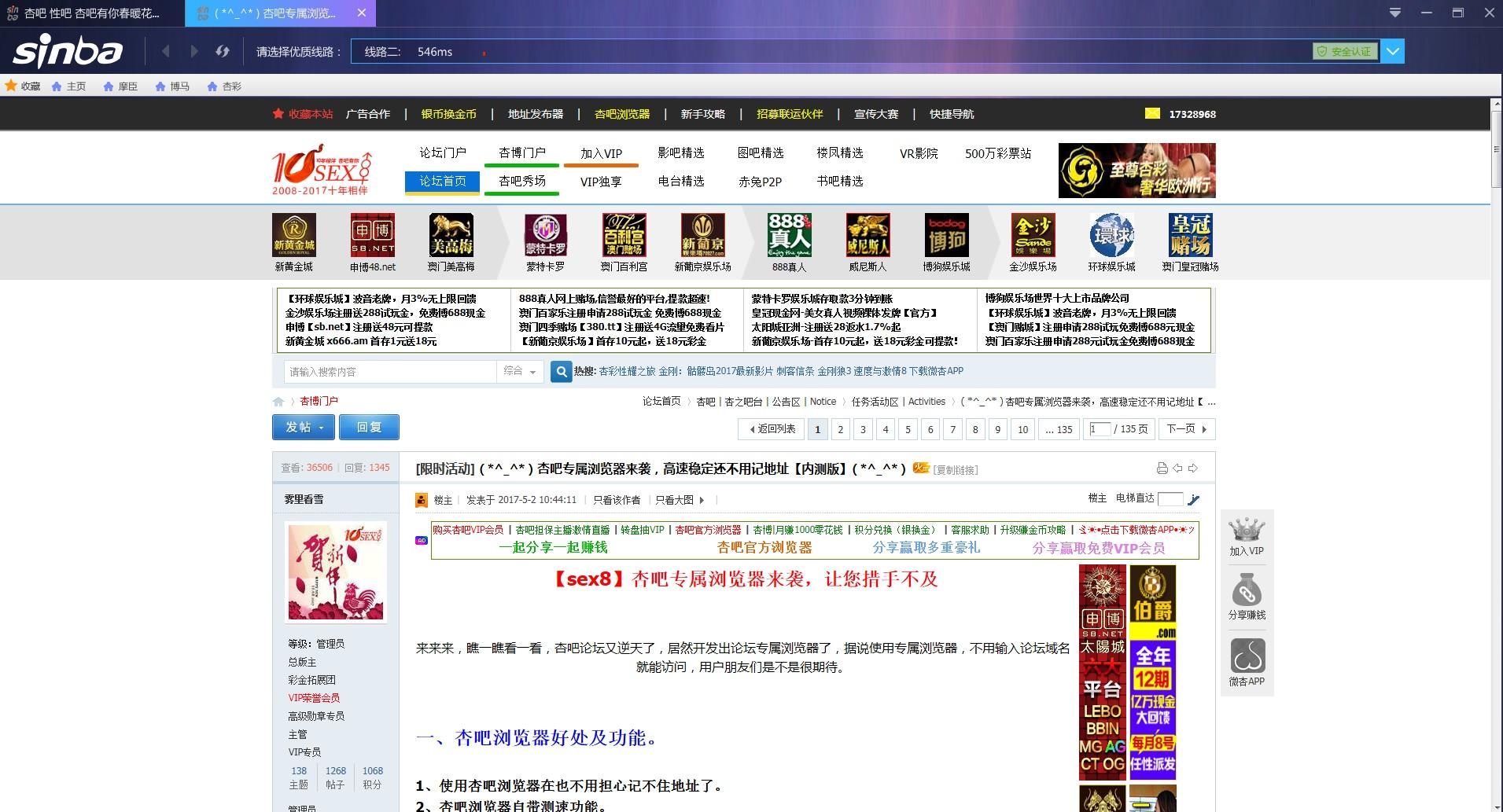Open the poster avatar thumbnail
The height and width of the screenshot is (812, 1503).
click(x=336, y=571)
